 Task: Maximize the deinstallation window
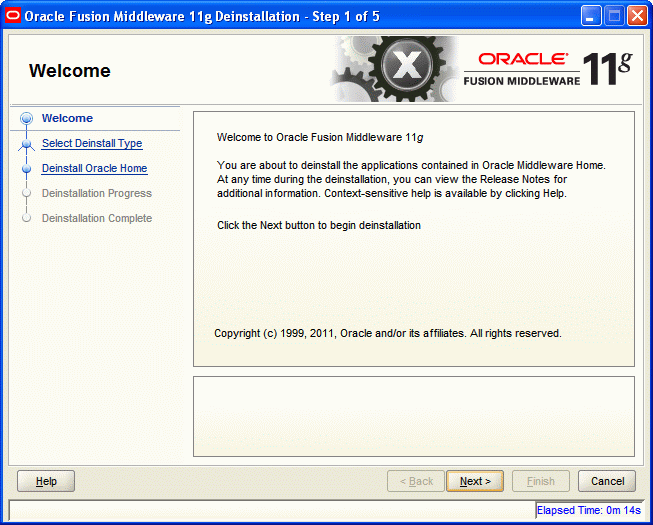614,16
